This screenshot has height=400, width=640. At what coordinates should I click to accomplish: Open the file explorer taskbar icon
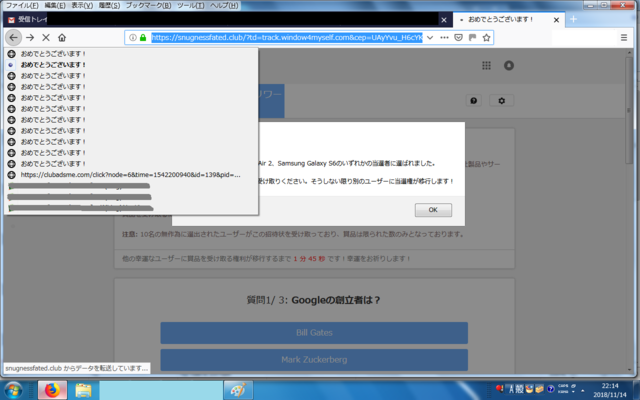[x=83, y=389]
